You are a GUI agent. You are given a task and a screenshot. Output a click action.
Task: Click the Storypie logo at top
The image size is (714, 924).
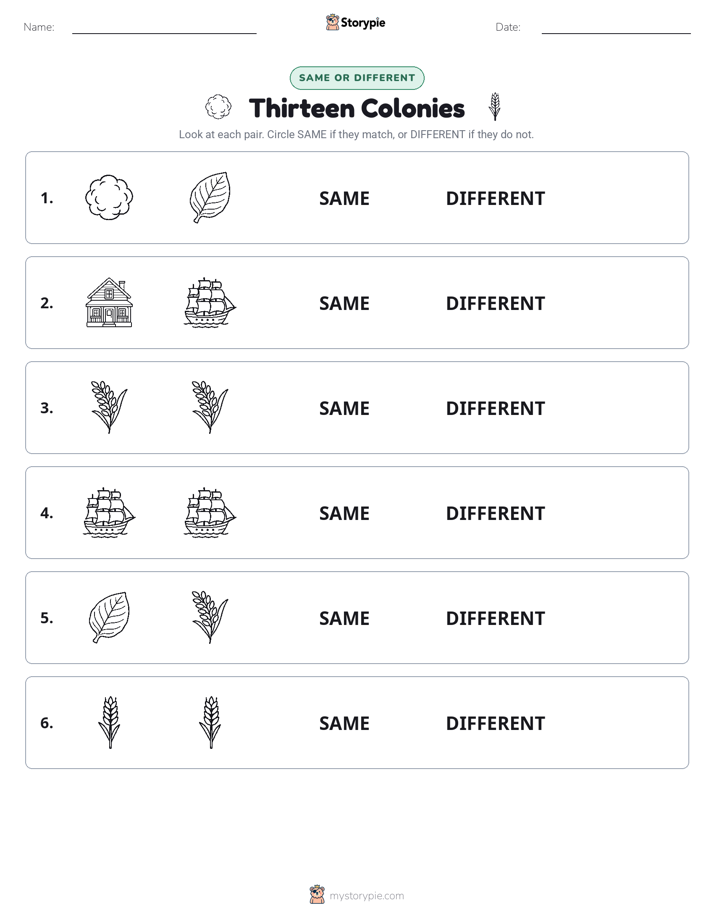coord(355,22)
